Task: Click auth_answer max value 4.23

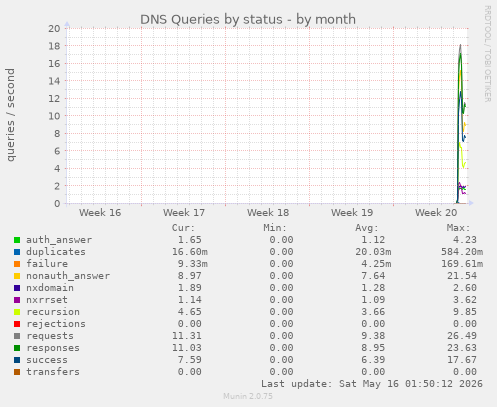Action: pyautogui.click(x=465, y=240)
